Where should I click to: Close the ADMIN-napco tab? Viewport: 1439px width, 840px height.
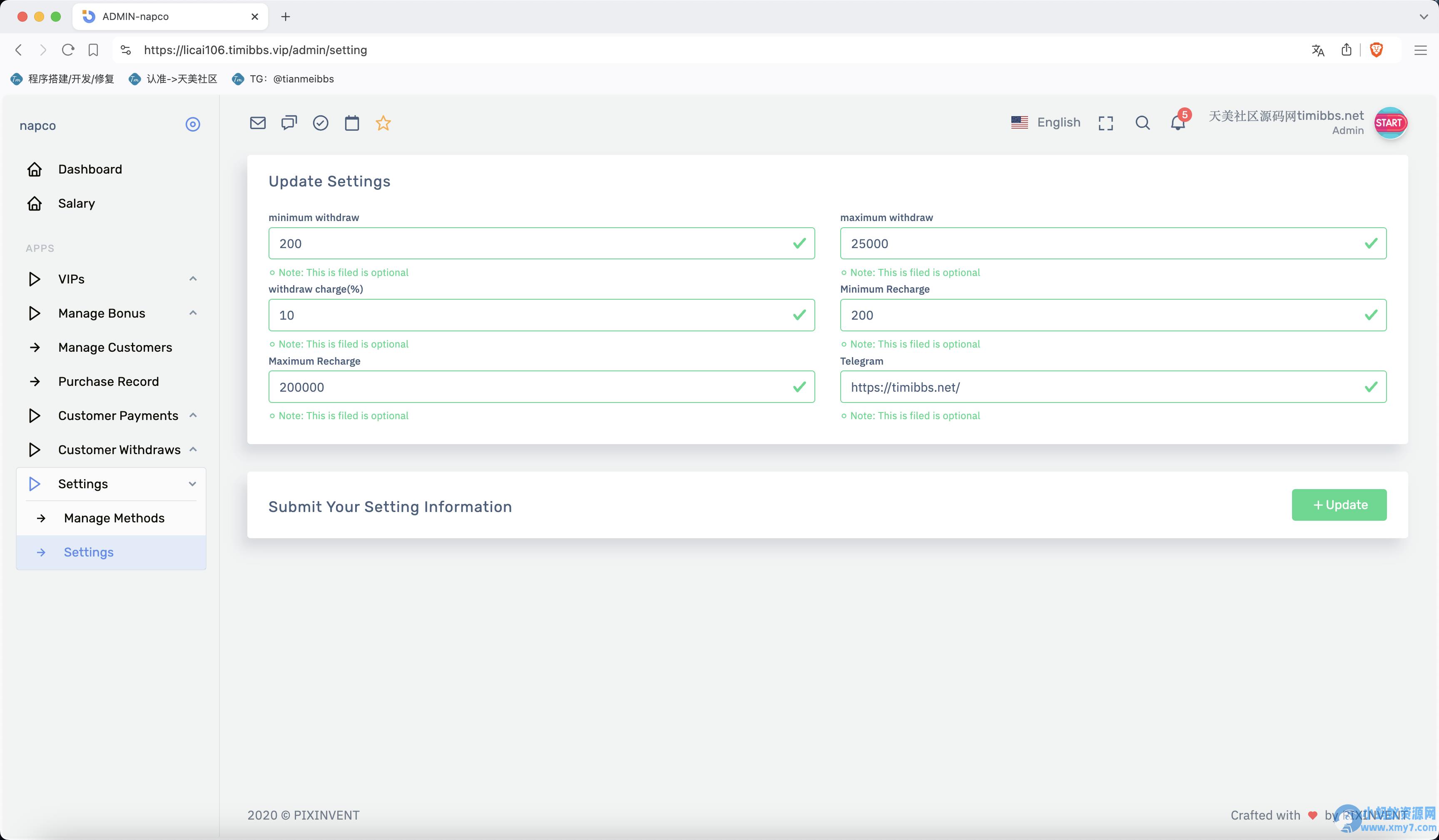[x=255, y=17]
